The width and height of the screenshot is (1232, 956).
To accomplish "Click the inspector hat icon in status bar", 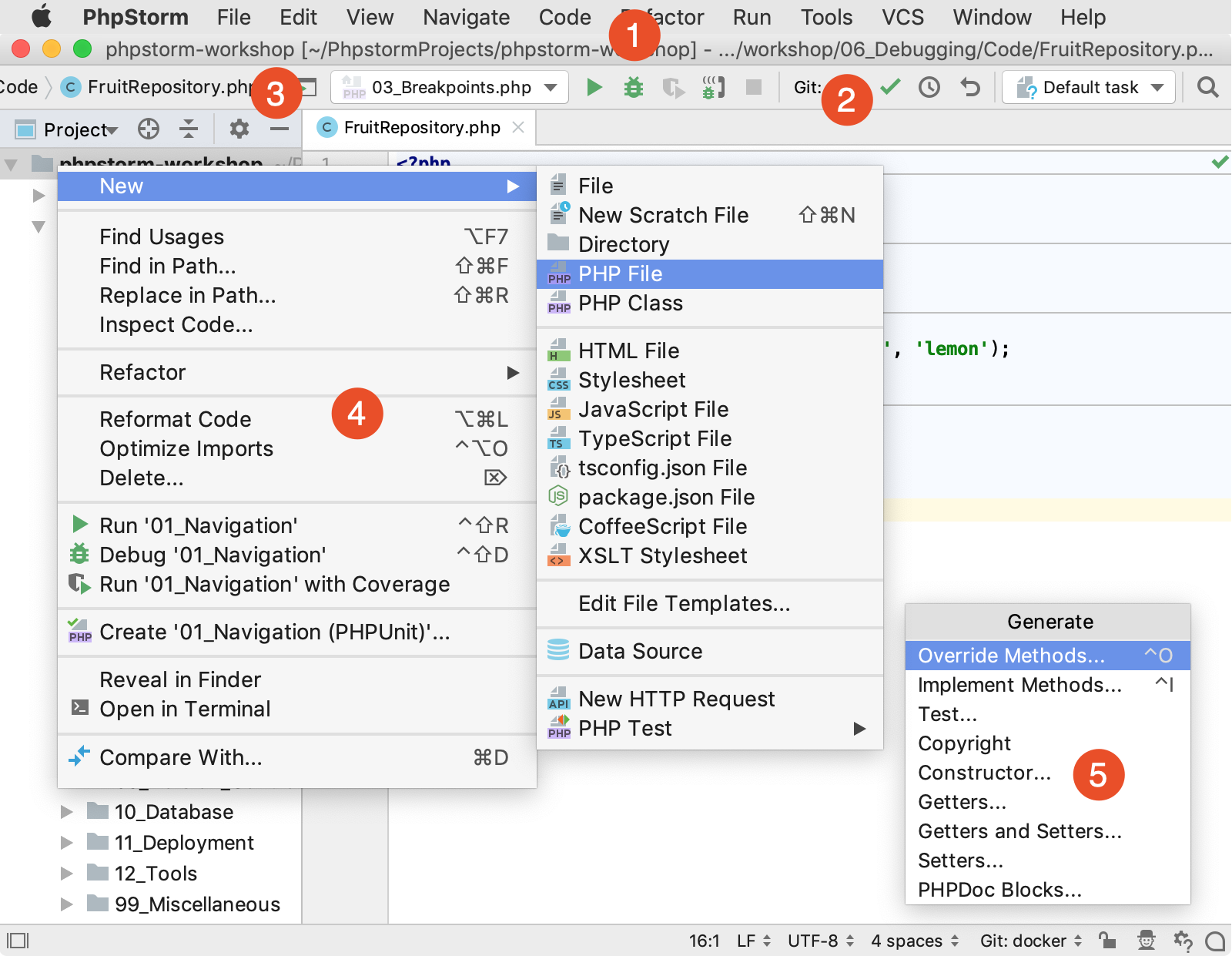I will point(1147,940).
